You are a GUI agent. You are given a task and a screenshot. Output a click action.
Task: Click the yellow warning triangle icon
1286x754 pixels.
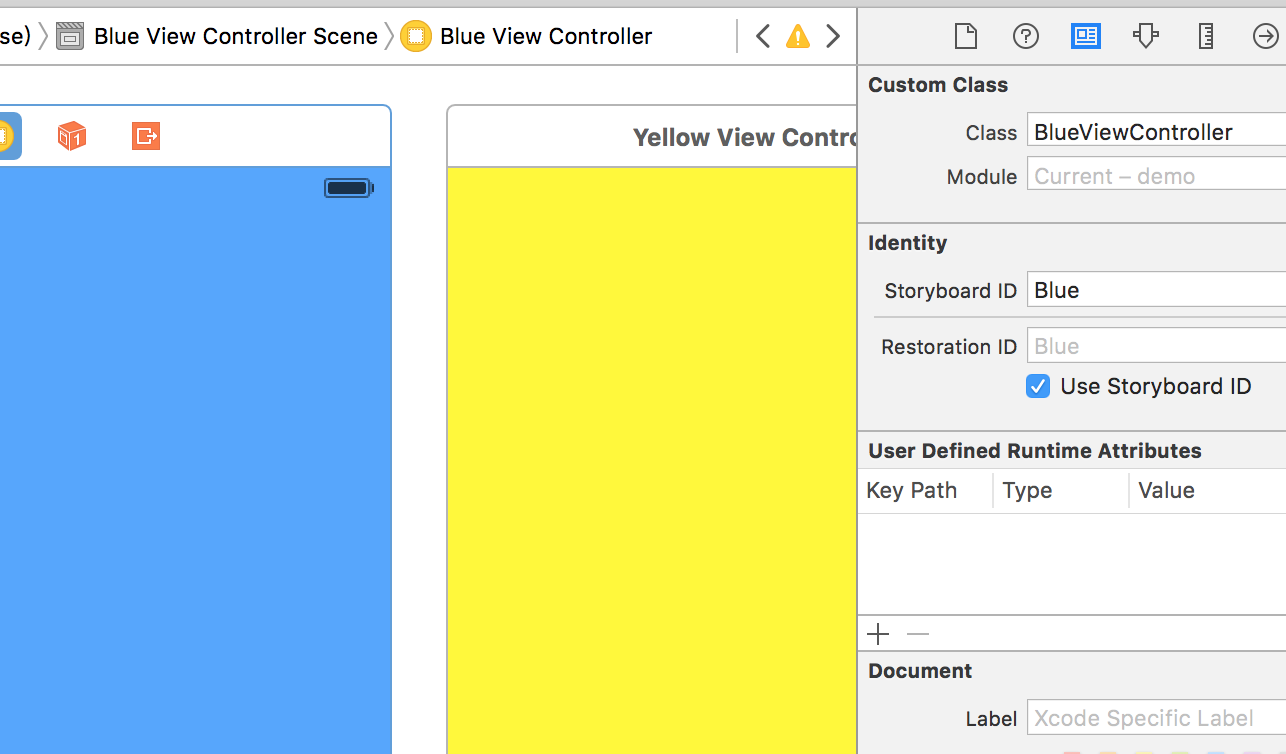click(x=798, y=37)
